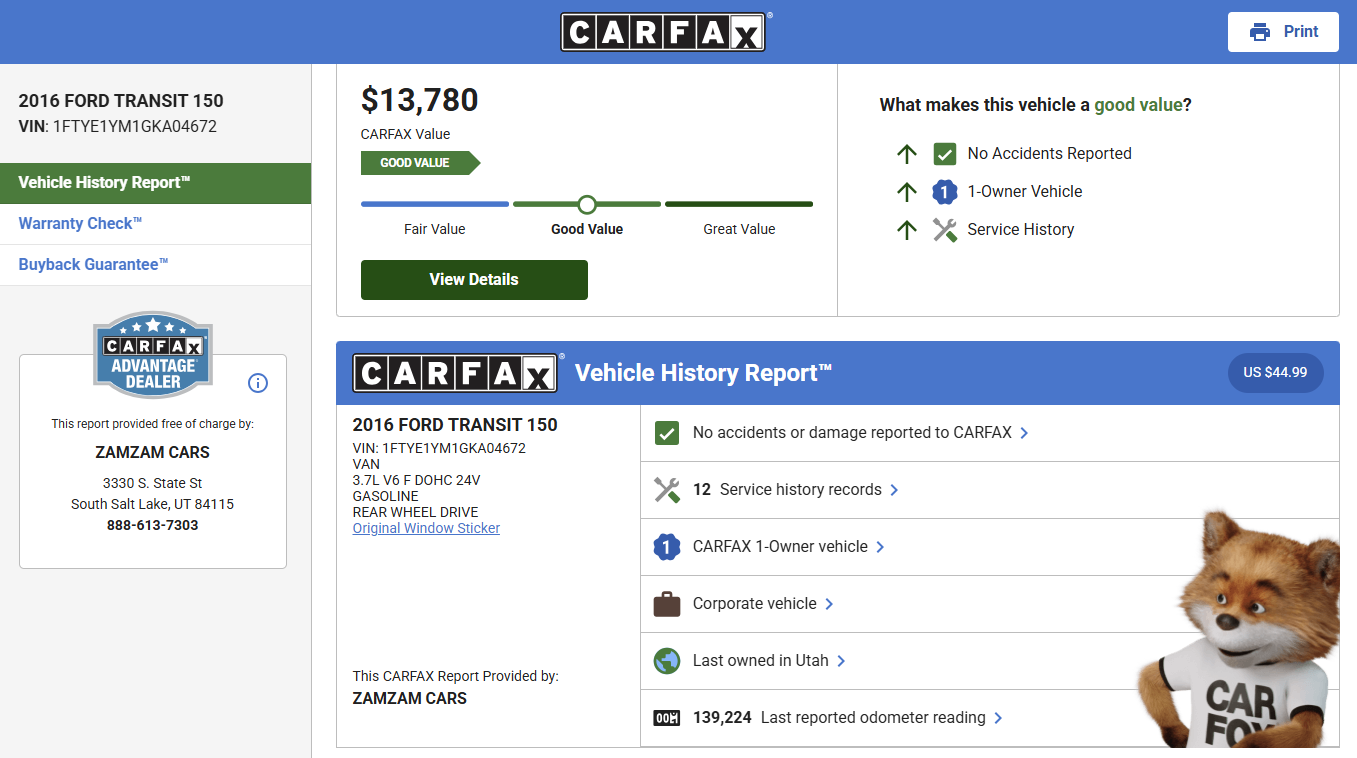Click the US $44.99 price badge
Image resolution: width=1357 pixels, height=758 pixels.
coord(1275,373)
